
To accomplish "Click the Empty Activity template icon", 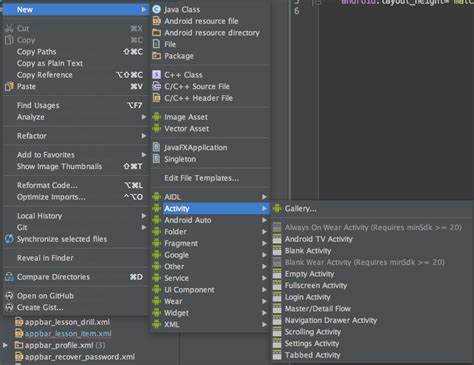I will click(277, 274).
